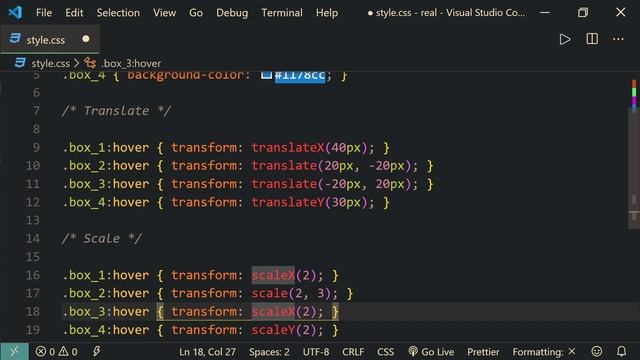Click the remote window indicator icon

click(x=14, y=351)
